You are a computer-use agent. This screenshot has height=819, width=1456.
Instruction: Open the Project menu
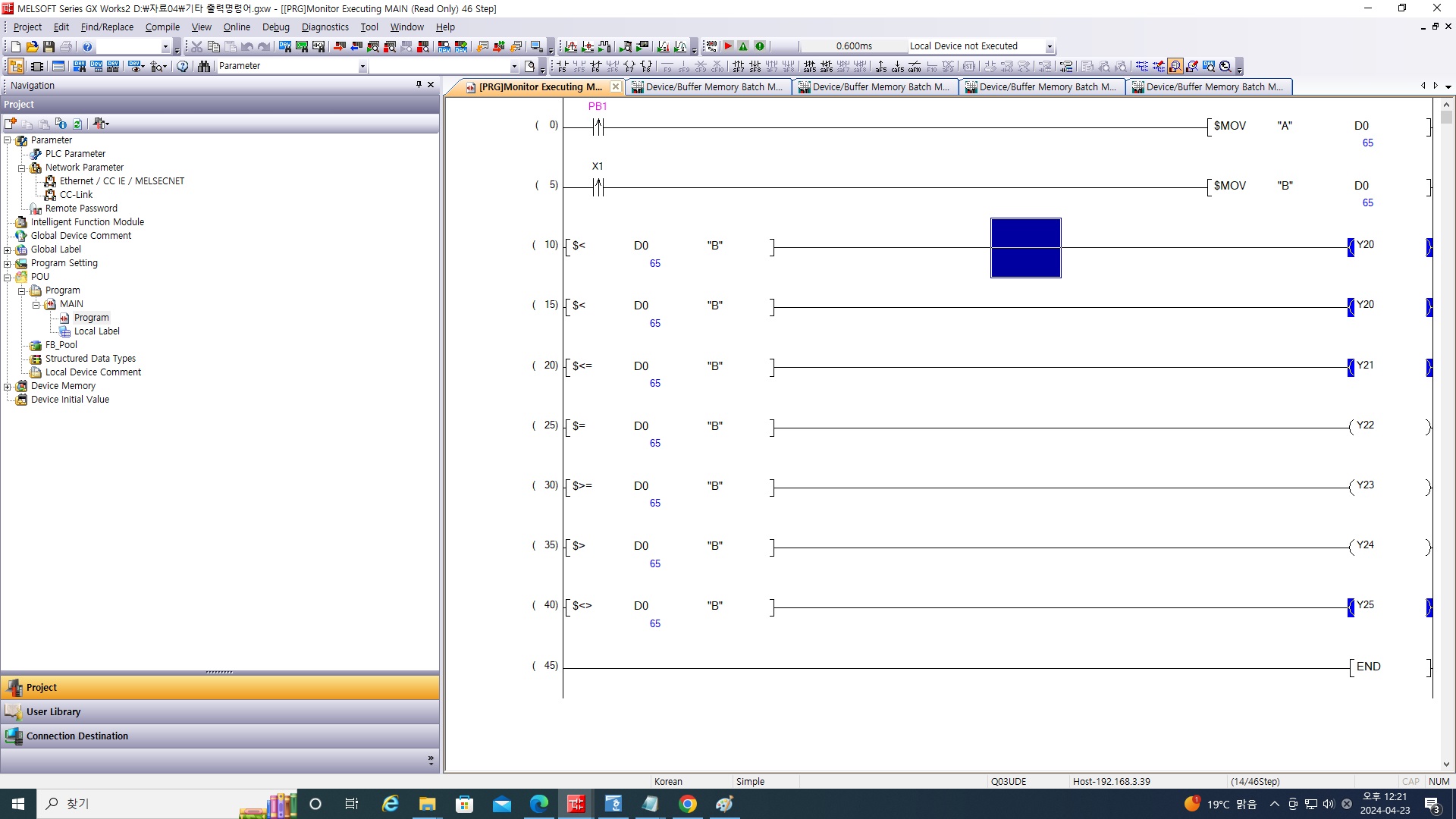coord(27,27)
